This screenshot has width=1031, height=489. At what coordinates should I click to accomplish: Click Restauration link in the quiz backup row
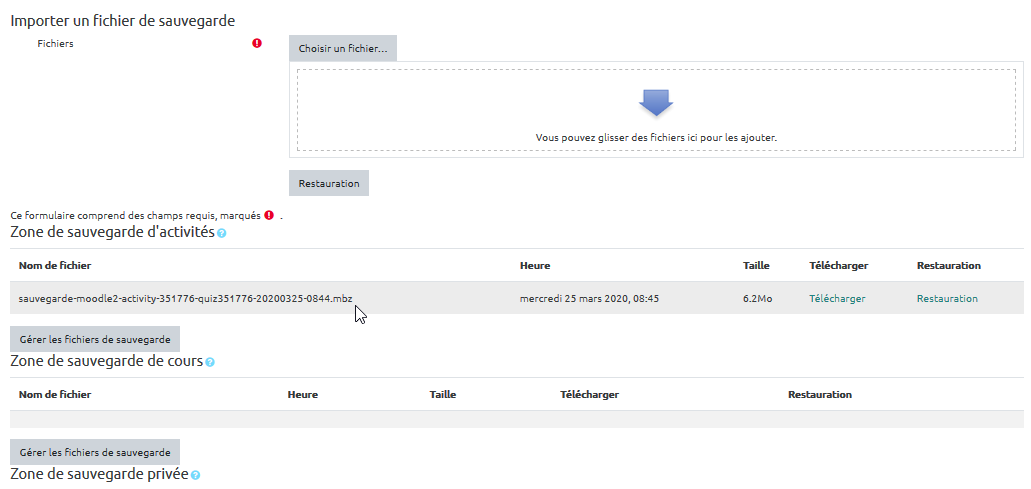pos(946,298)
